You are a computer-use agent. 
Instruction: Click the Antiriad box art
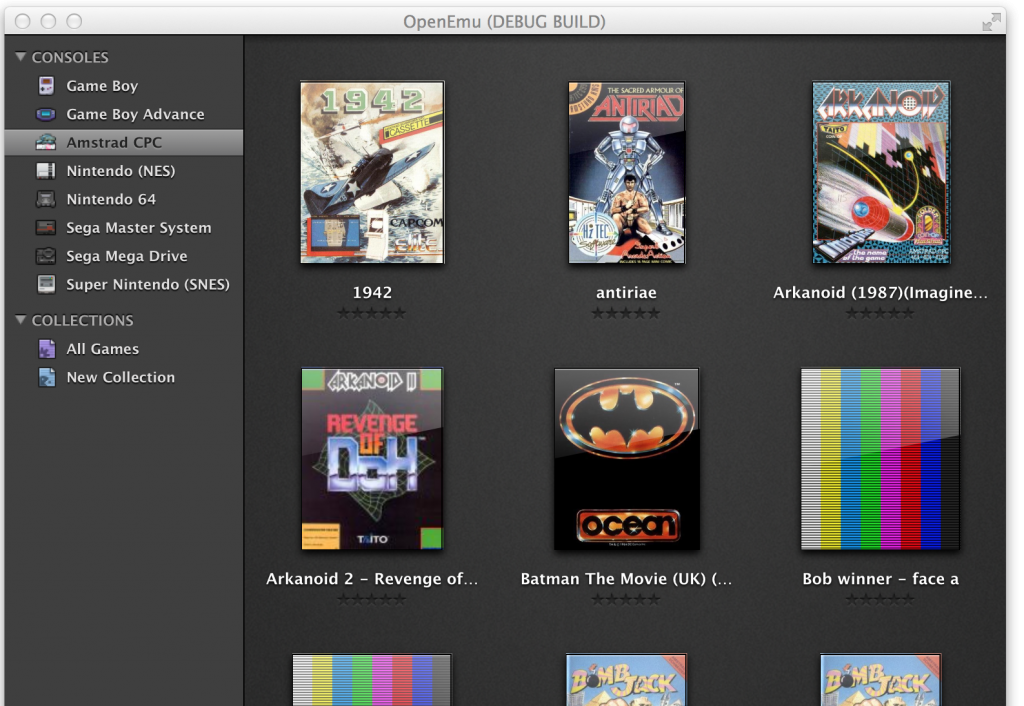pos(626,172)
